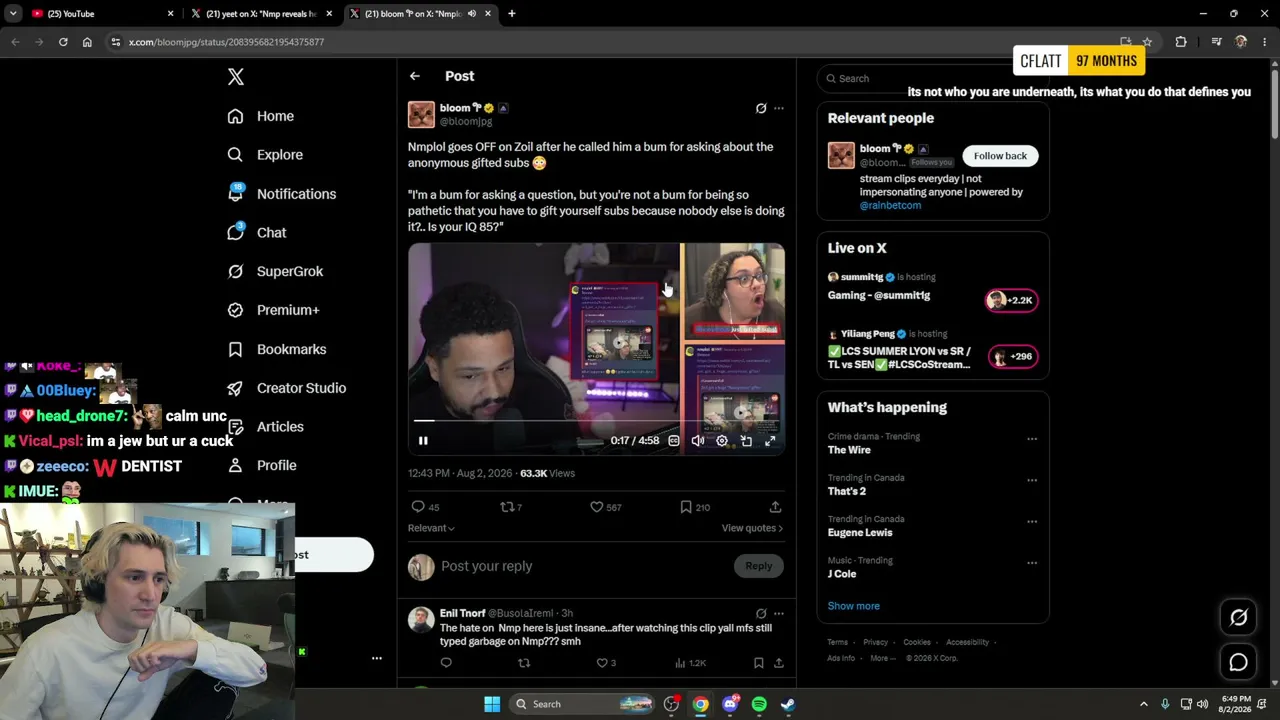Screen dimensions: 1280x720
Task: Open picture-in-picture for the video
Action: pyautogui.click(x=746, y=441)
